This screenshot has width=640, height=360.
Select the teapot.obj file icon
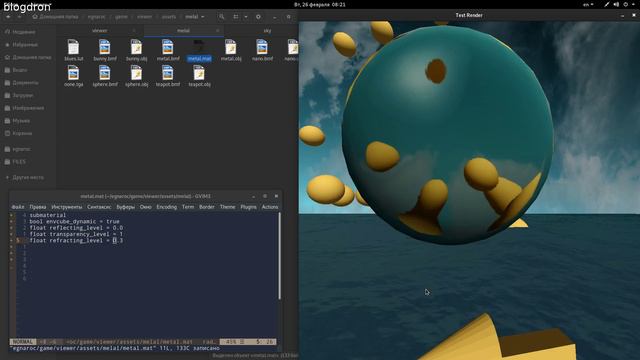[199, 73]
